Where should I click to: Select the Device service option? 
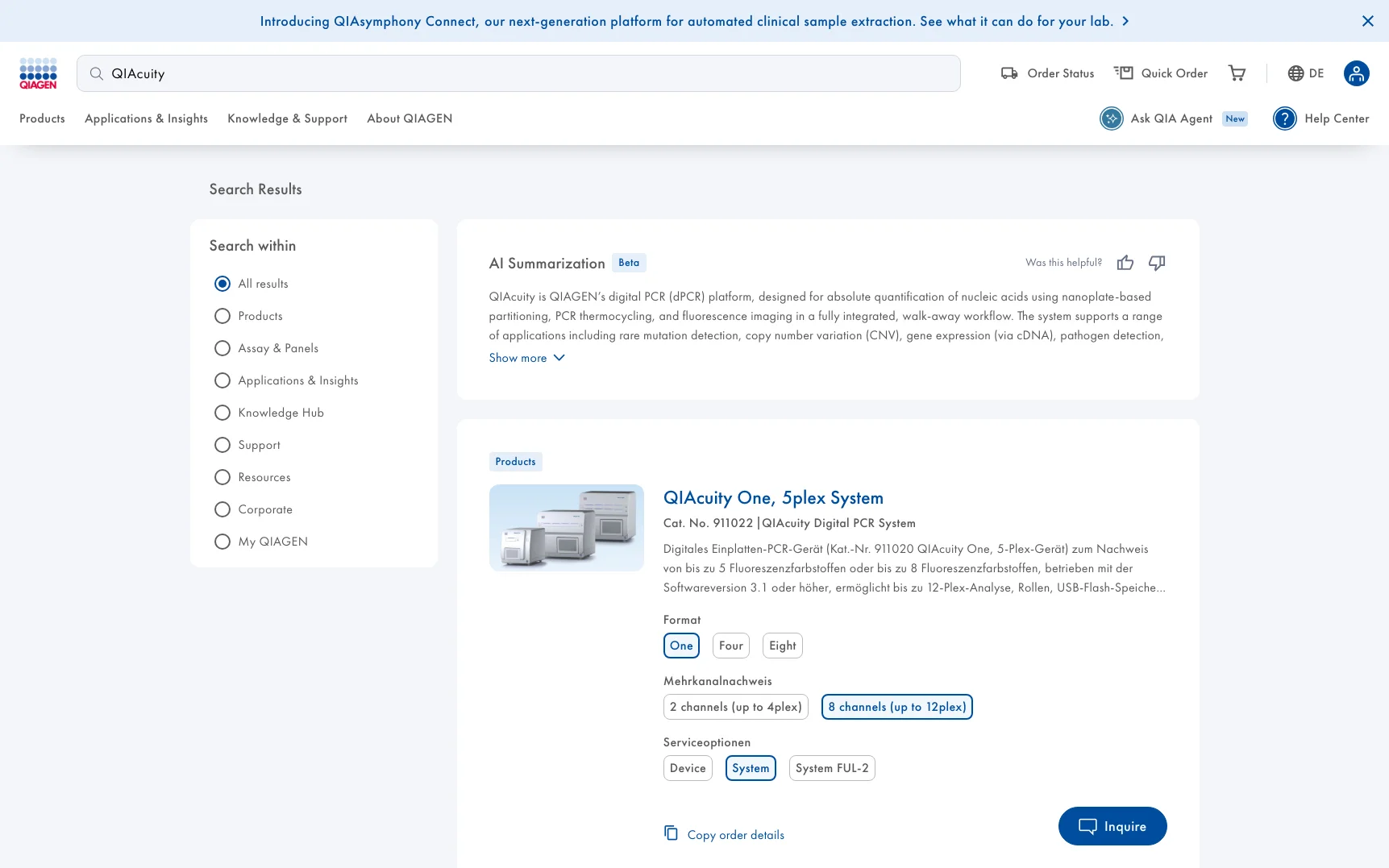tap(688, 768)
